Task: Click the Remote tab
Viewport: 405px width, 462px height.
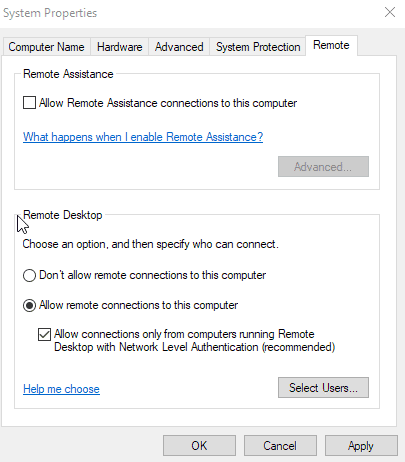Action: tap(331, 45)
